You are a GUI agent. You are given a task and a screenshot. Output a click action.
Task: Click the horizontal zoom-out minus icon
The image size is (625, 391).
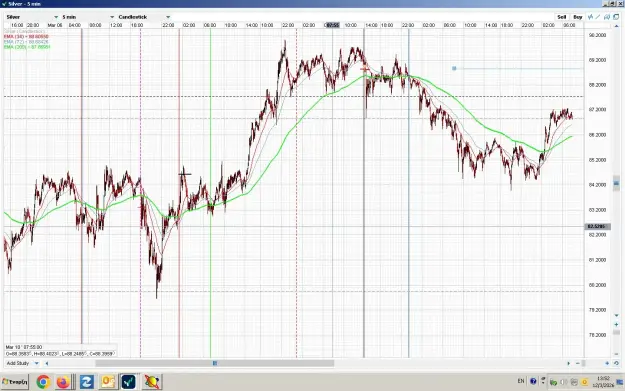(578, 363)
